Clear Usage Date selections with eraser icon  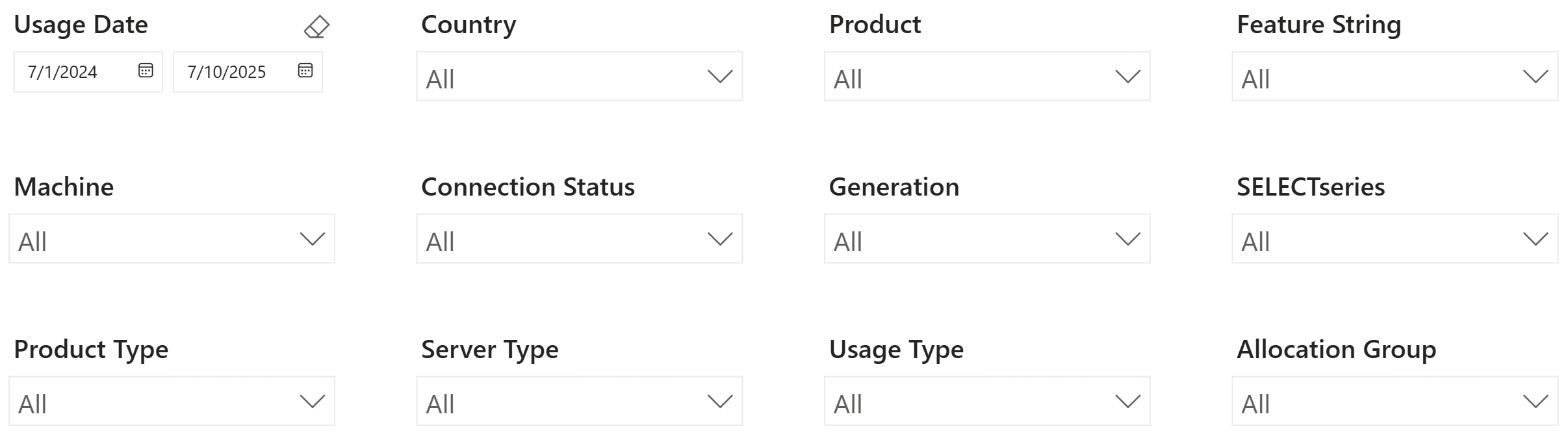pos(316,27)
